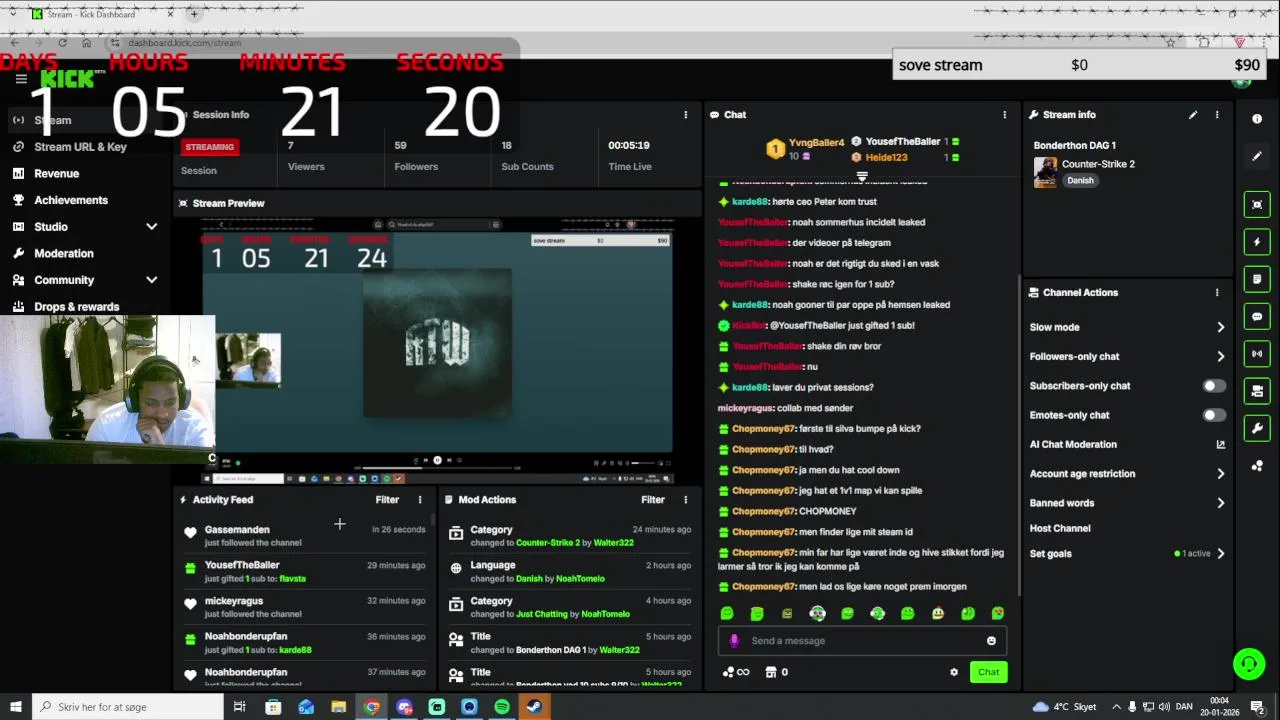1280x720 pixels.
Task: Open Session Info panel kebab menu
Action: [686, 115]
